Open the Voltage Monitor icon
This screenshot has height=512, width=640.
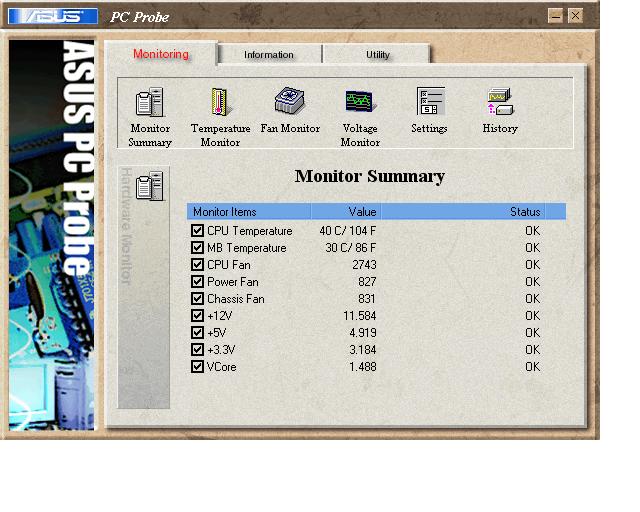click(360, 101)
